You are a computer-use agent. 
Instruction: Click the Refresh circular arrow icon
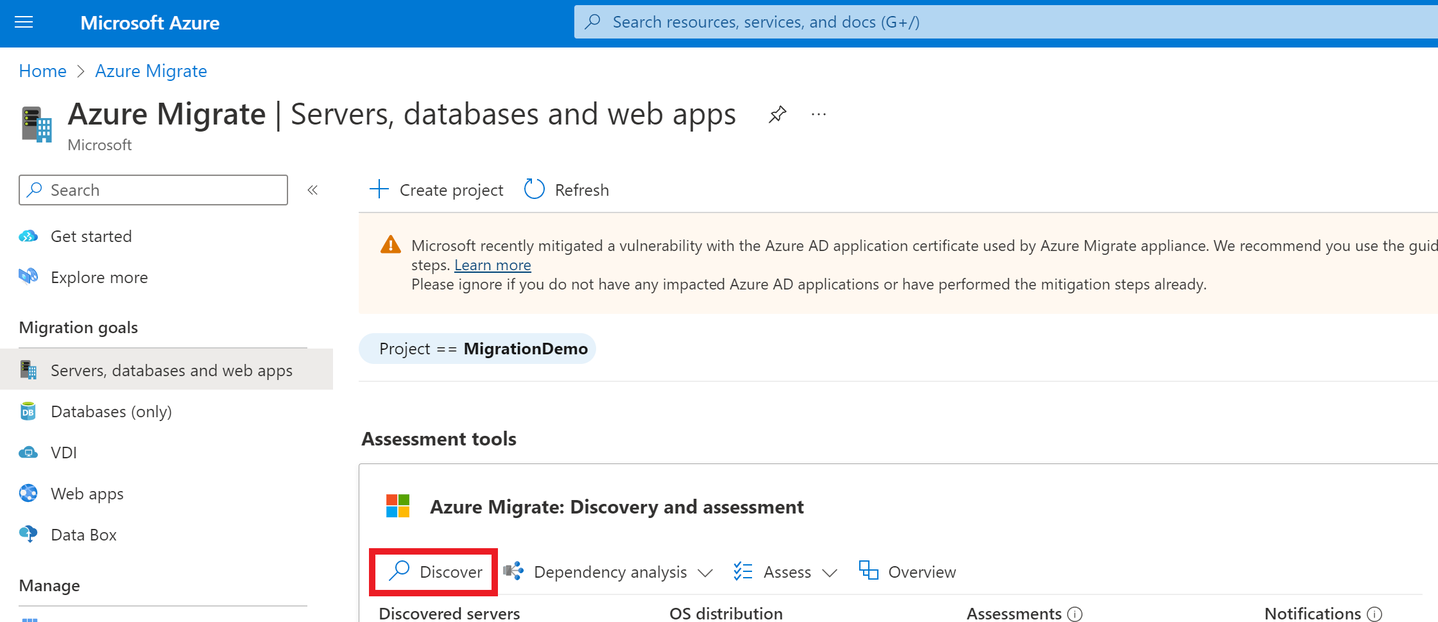click(x=535, y=189)
